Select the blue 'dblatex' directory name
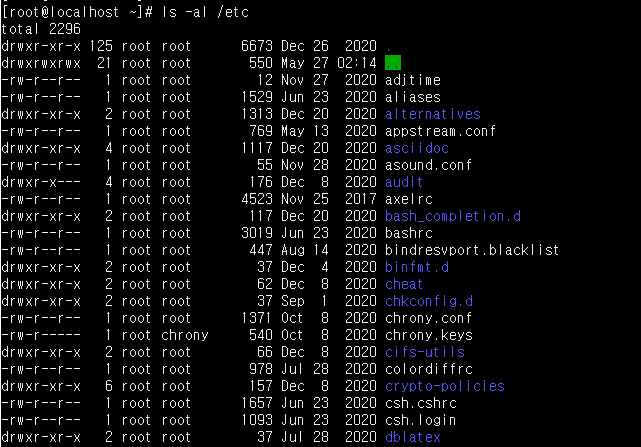Image resolution: width=641 pixels, height=447 pixels. pos(413,437)
